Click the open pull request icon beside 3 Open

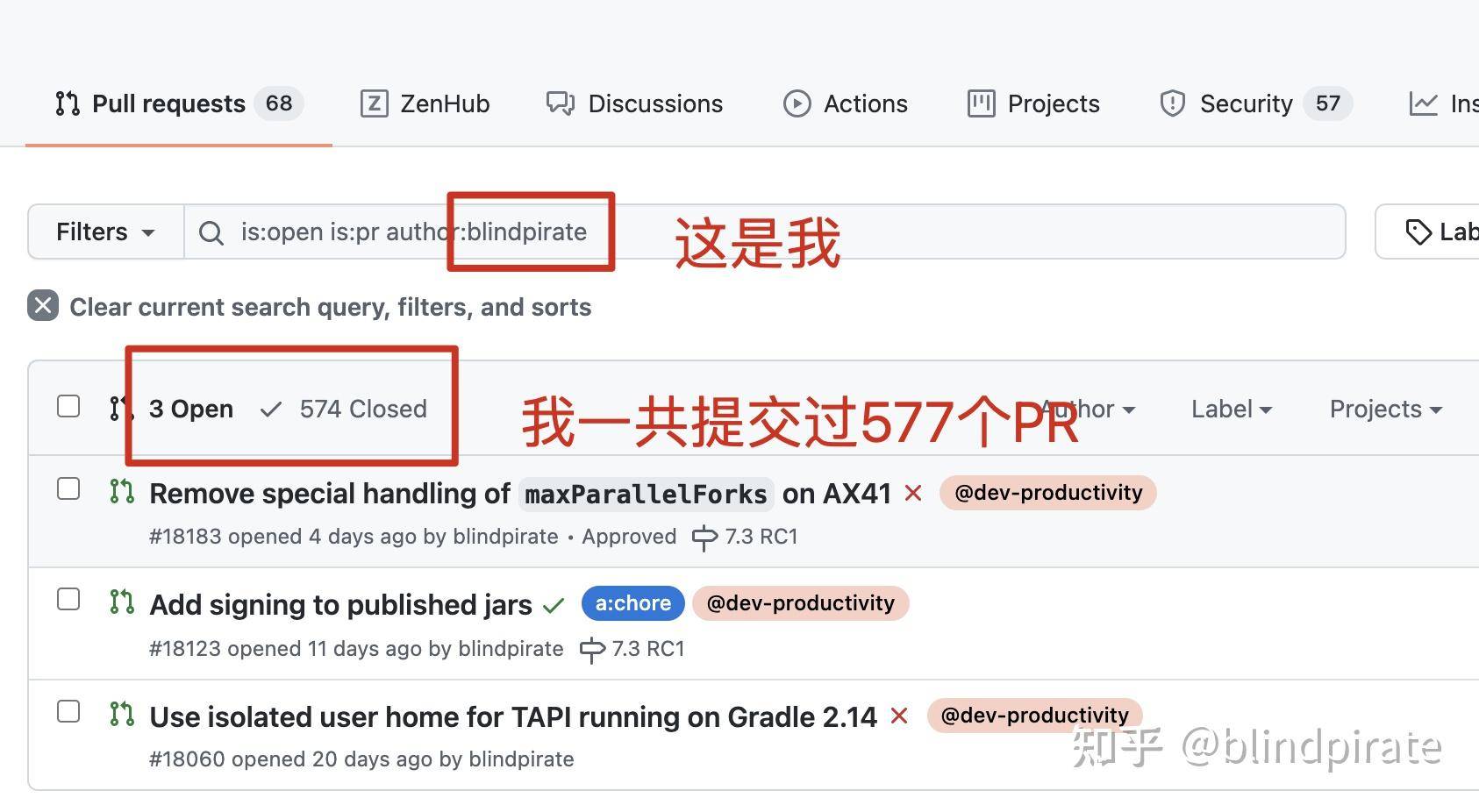point(120,408)
